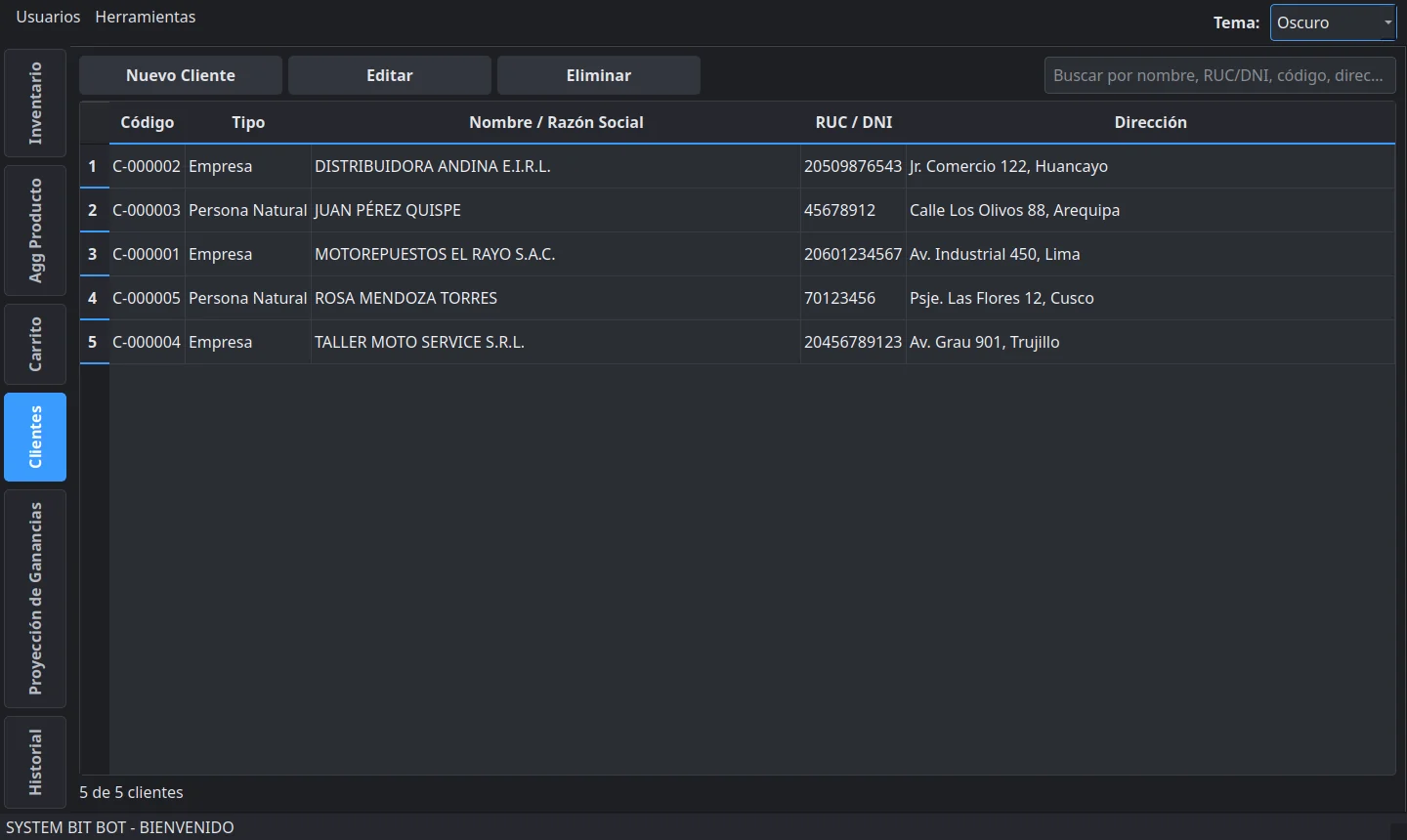Click RUC cell 20601234567
The image size is (1407, 840).
point(854,254)
